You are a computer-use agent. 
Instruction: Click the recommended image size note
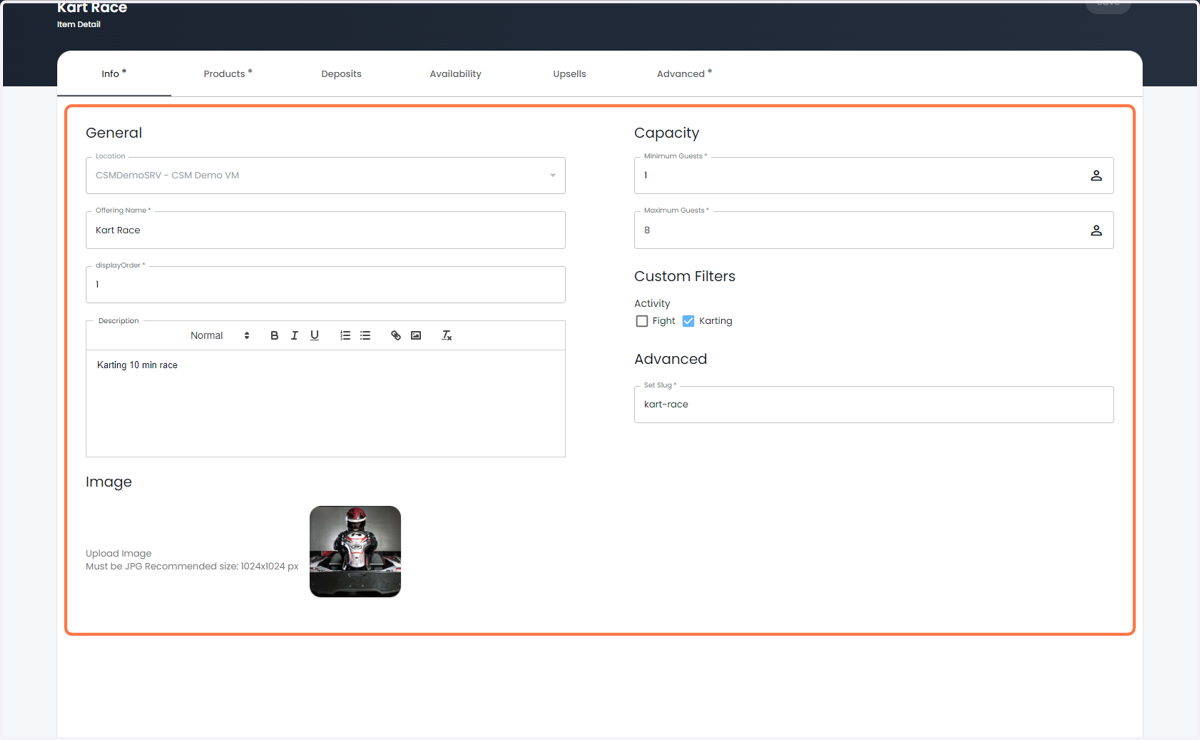click(x=192, y=567)
